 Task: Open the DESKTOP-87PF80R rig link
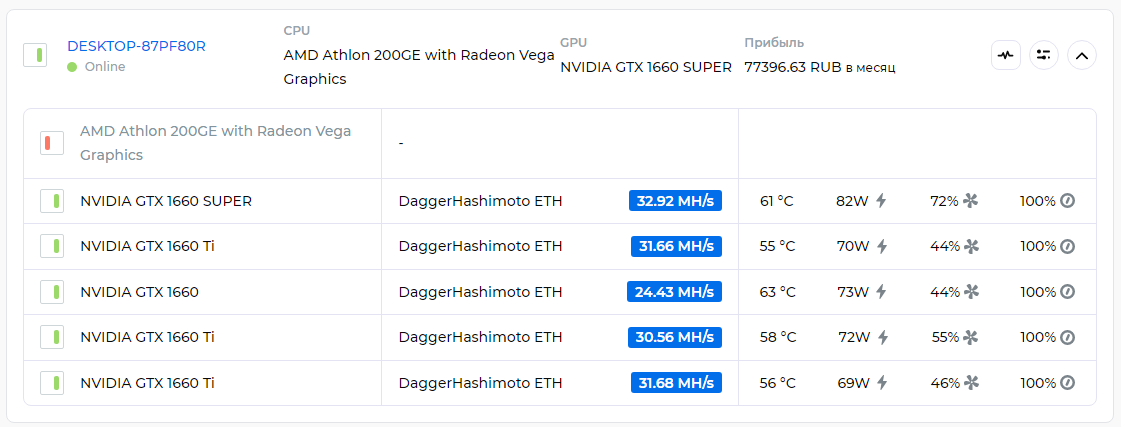136,46
